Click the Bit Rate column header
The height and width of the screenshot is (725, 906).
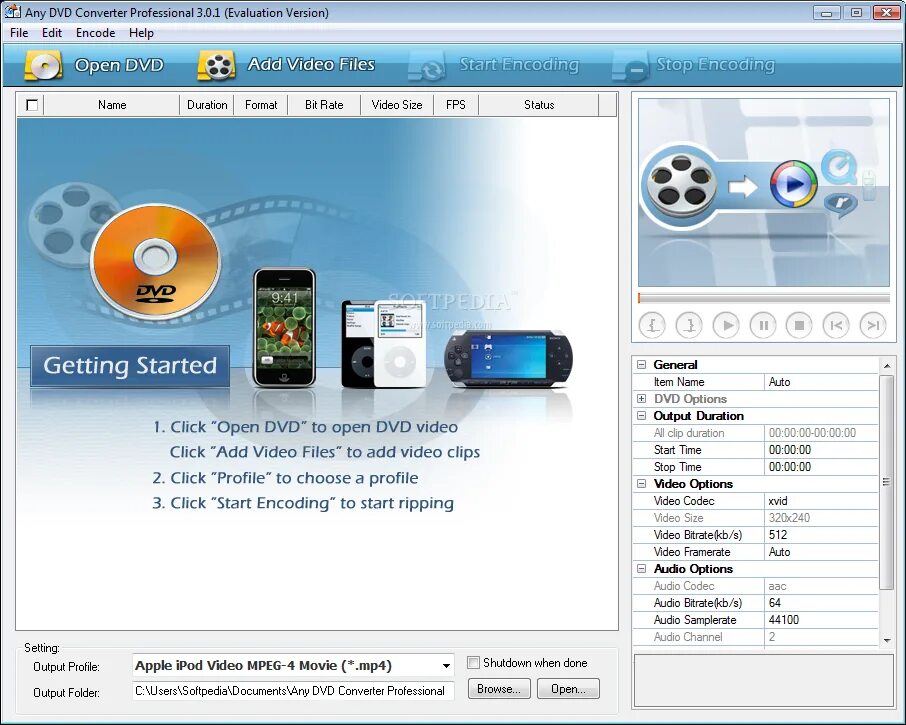pyautogui.click(x=324, y=105)
